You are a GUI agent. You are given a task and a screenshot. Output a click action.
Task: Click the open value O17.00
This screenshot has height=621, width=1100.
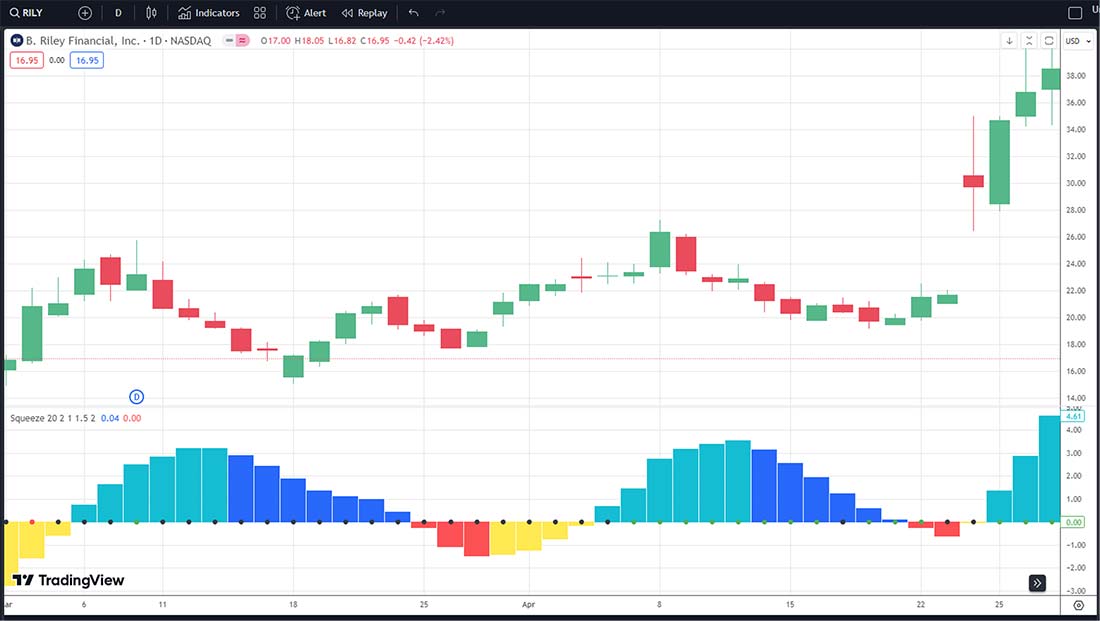(x=276, y=41)
